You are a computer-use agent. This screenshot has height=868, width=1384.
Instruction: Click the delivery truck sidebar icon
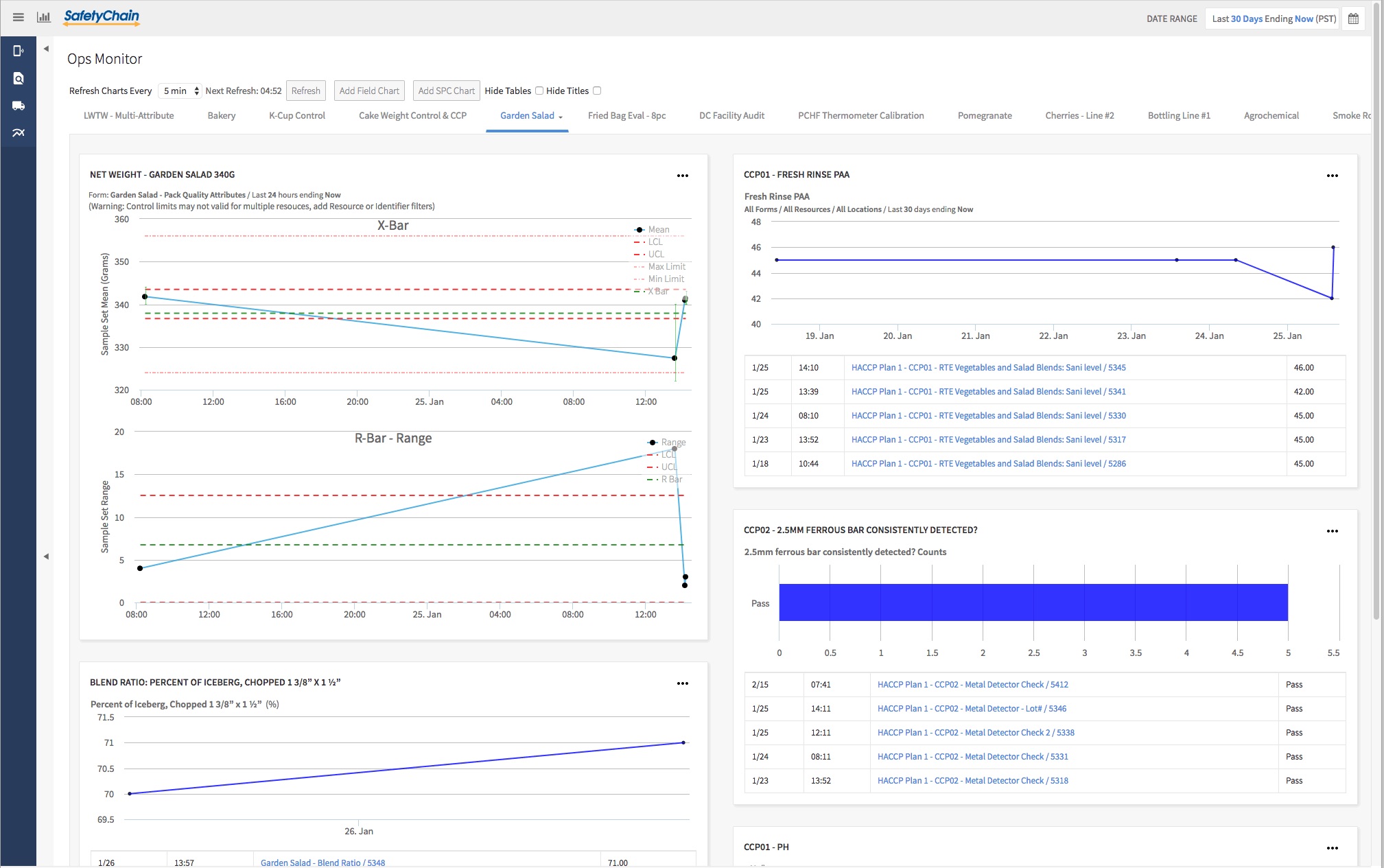[19, 106]
